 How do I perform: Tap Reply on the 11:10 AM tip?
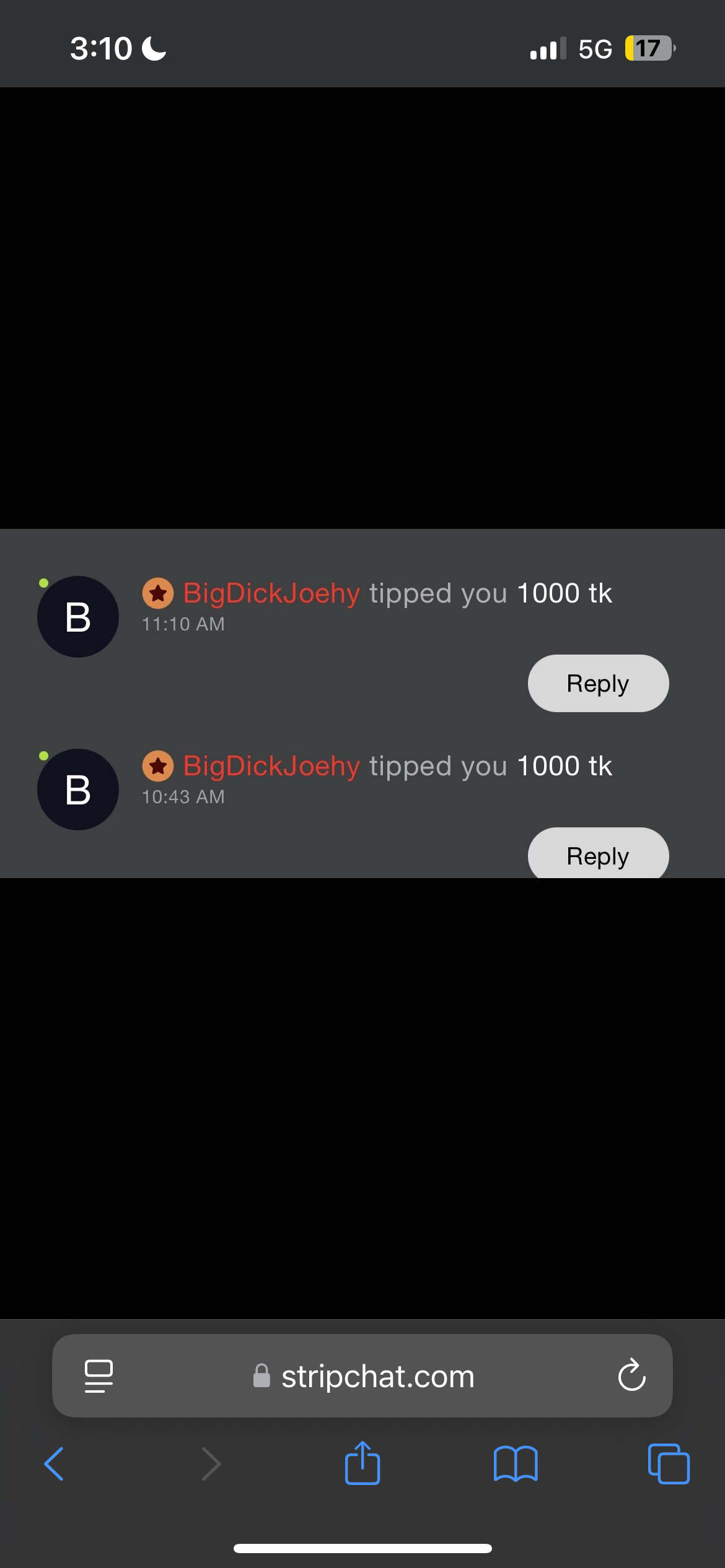point(598,683)
